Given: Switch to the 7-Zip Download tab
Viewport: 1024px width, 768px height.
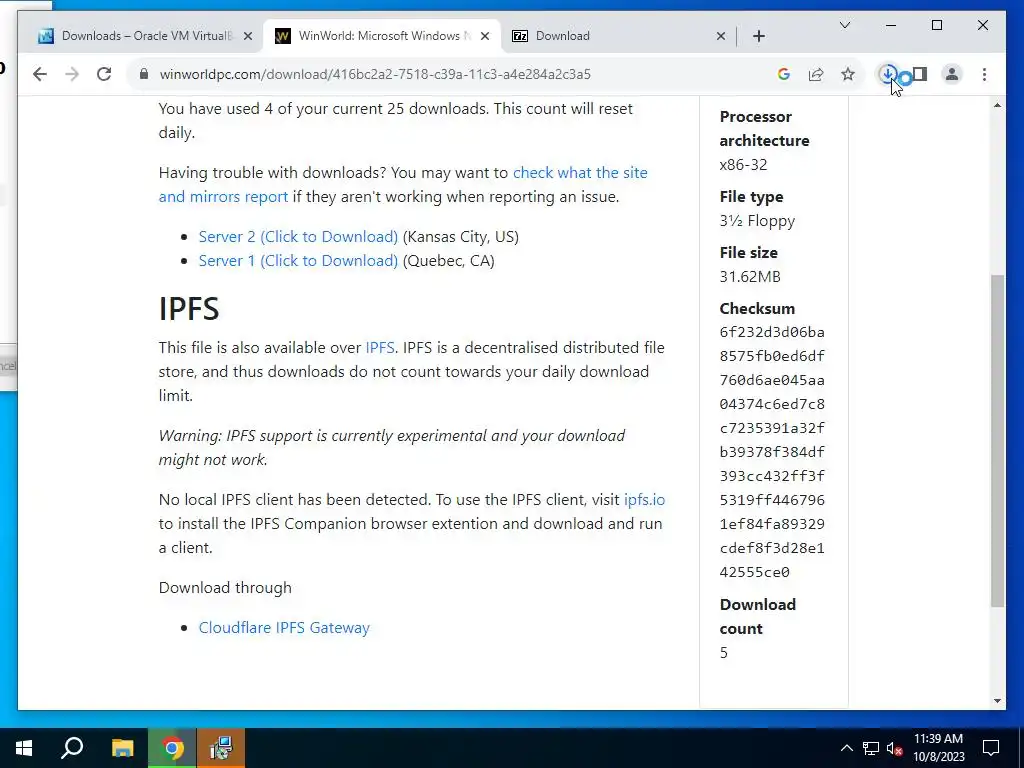Looking at the screenshot, I should tap(617, 36).
